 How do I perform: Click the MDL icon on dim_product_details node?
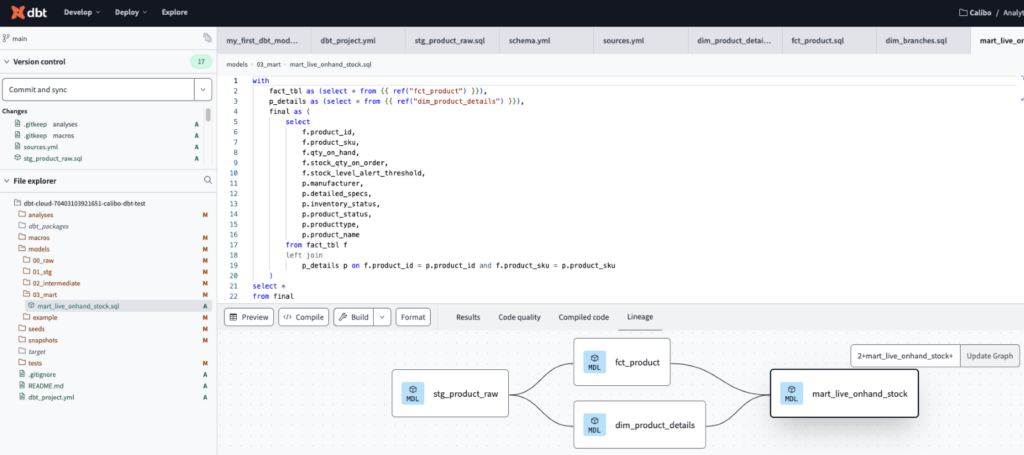click(x=594, y=424)
